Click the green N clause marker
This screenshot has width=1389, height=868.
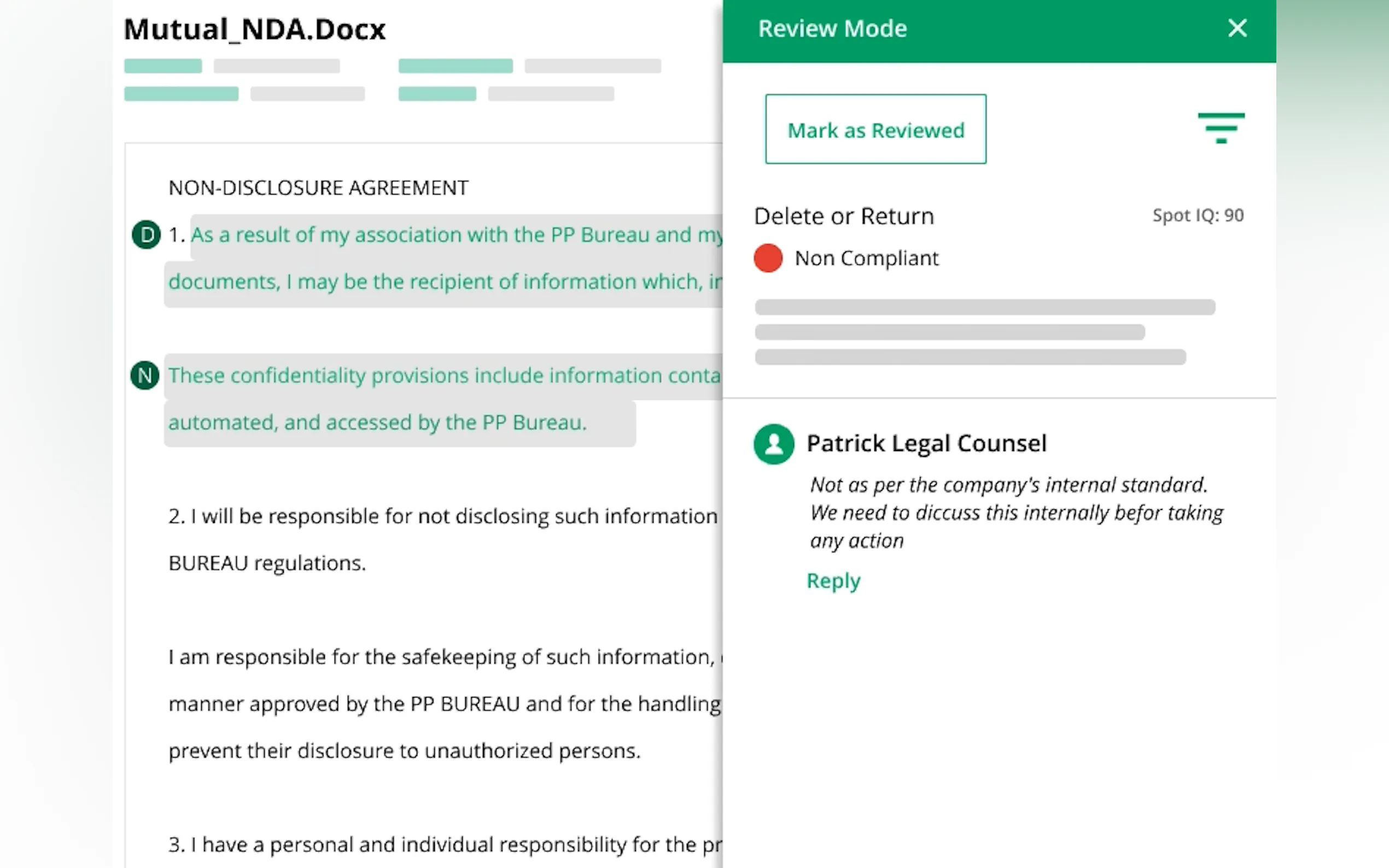click(x=145, y=376)
